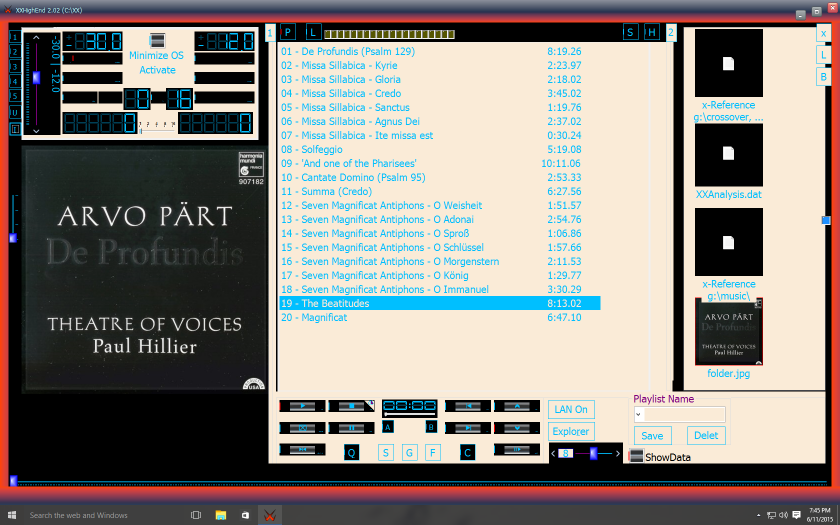The image size is (840, 525).
Task: Select track 20 - Magnificat
Action: coord(439,317)
